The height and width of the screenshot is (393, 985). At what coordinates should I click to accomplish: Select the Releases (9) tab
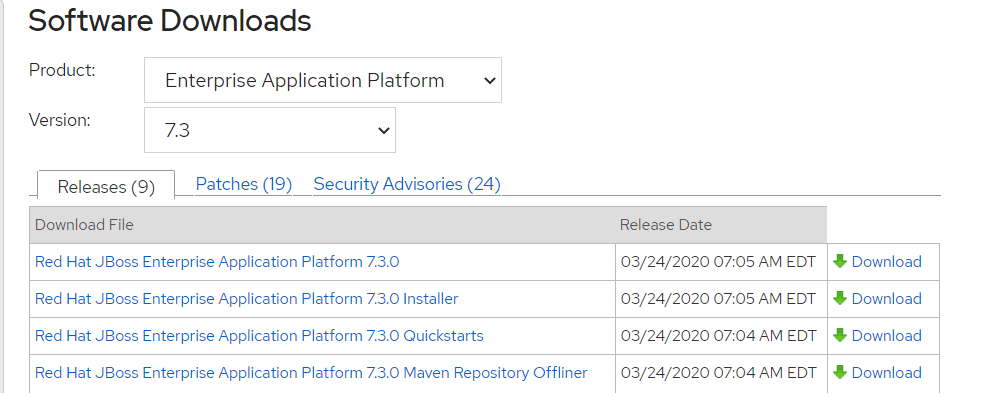pyautogui.click(x=106, y=186)
